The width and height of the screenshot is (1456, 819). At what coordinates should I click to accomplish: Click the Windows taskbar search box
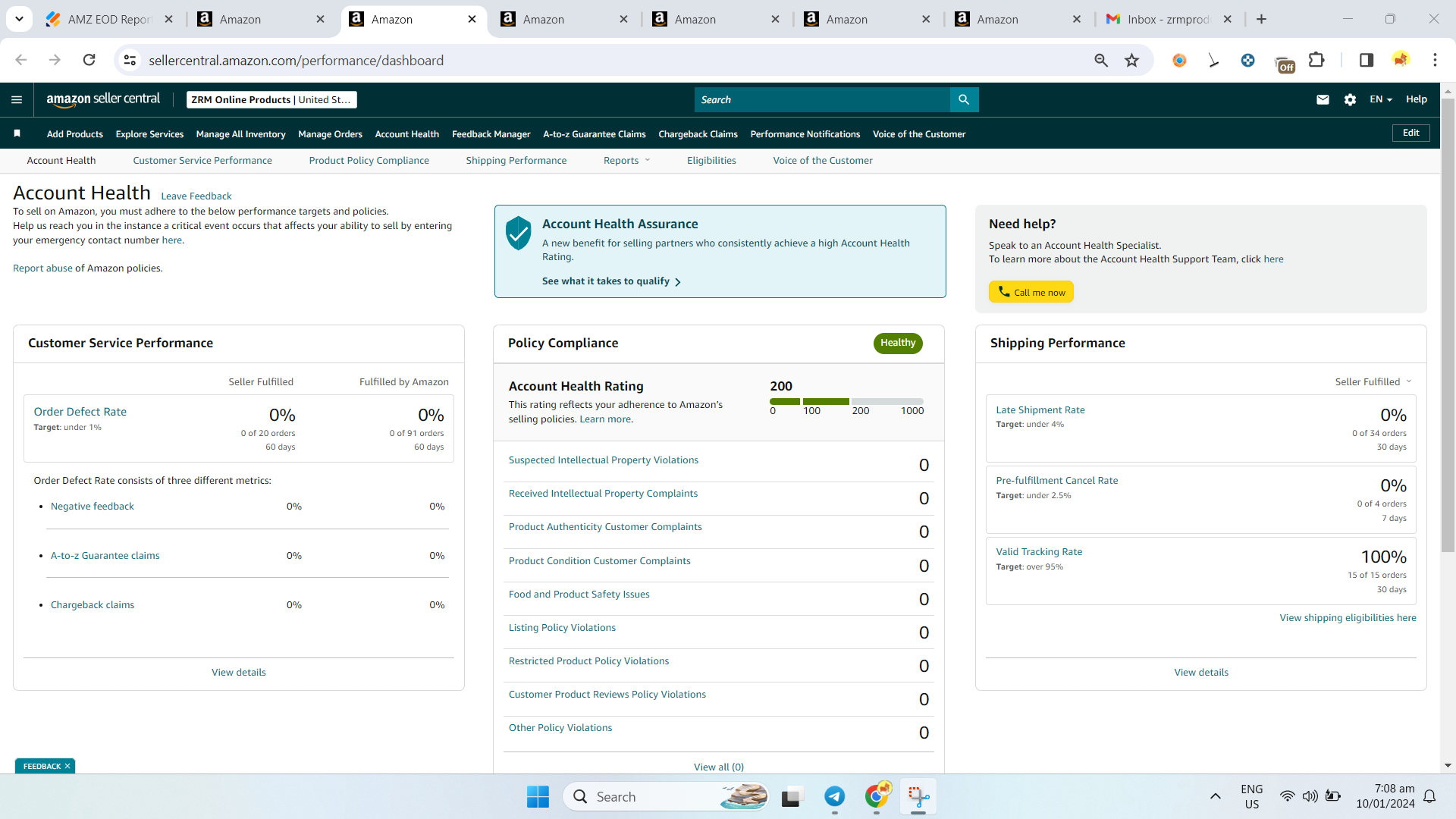(666, 796)
